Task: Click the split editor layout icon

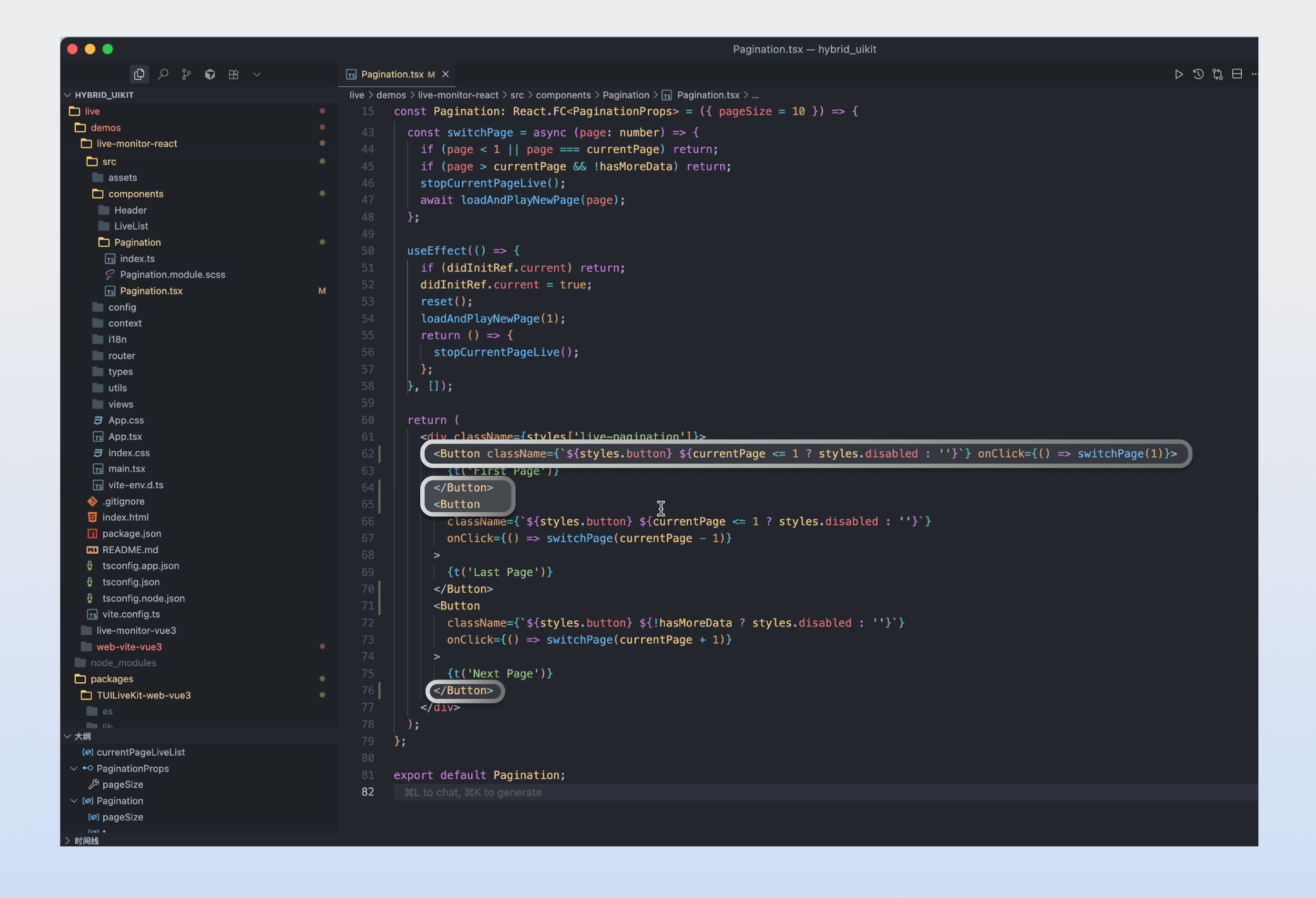Action: (1237, 74)
